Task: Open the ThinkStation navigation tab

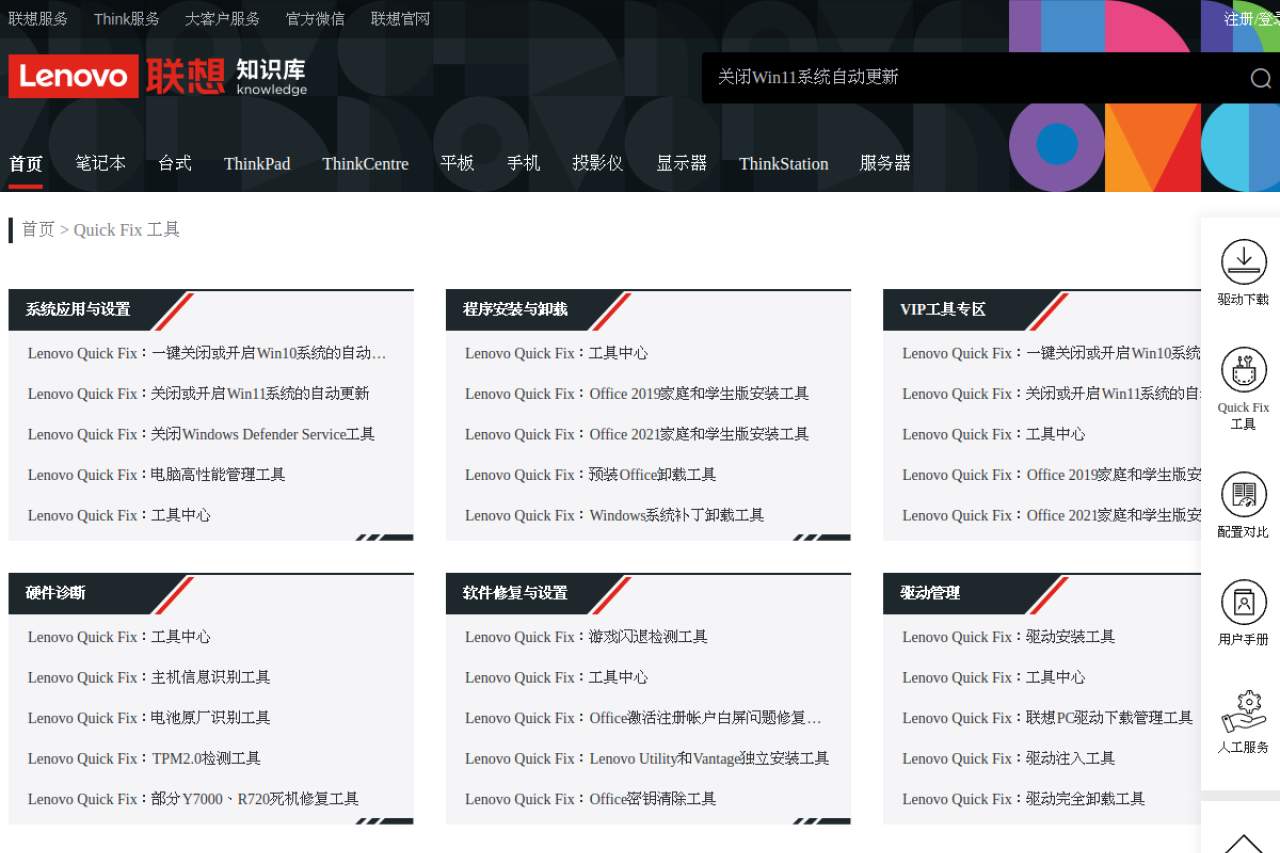Action: tap(783, 164)
